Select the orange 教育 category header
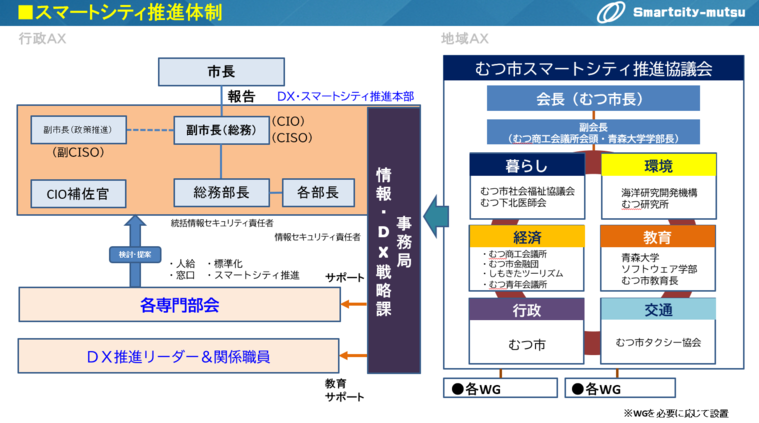Viewport: 759px width, 423px height. (658, 237)
